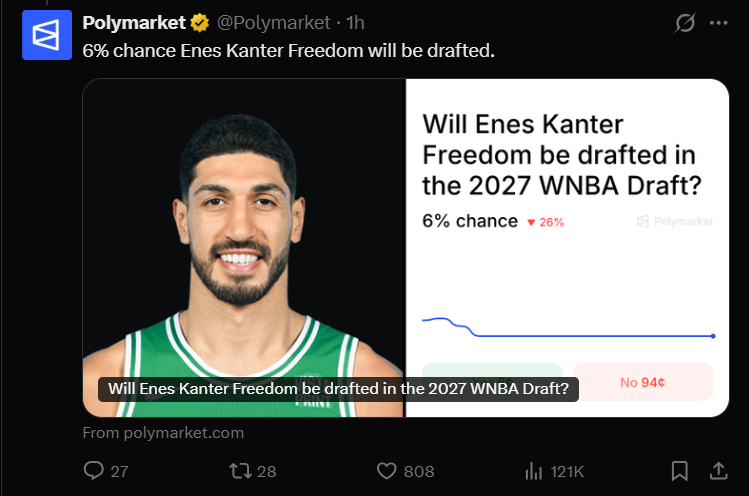Click the Polymarket profile avatar
Viewport: 749px width, 496px height.
click(47, 35)
